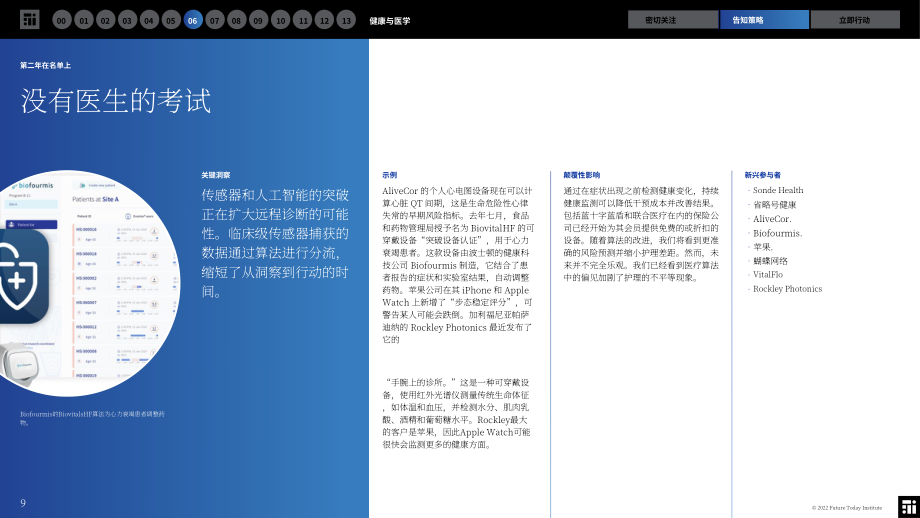Screen dimensions: 920x518
Task: Click the 苹果. list entry
Action: [763, 247]
